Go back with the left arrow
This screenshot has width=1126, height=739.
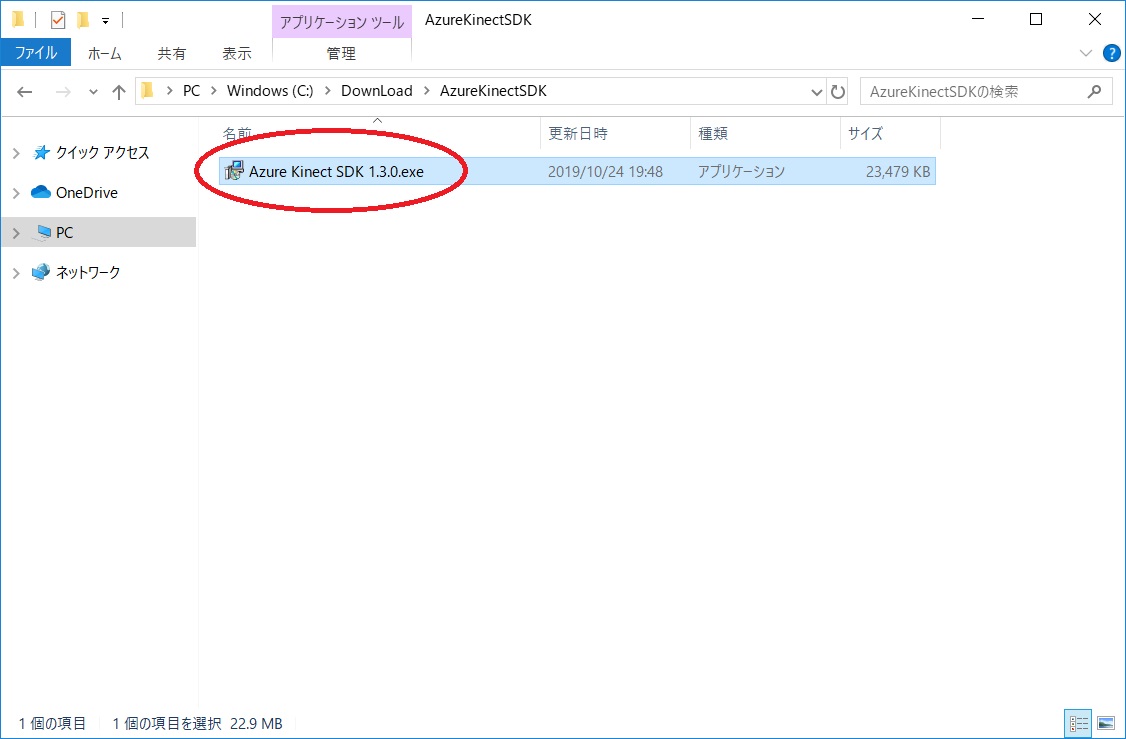25,91
